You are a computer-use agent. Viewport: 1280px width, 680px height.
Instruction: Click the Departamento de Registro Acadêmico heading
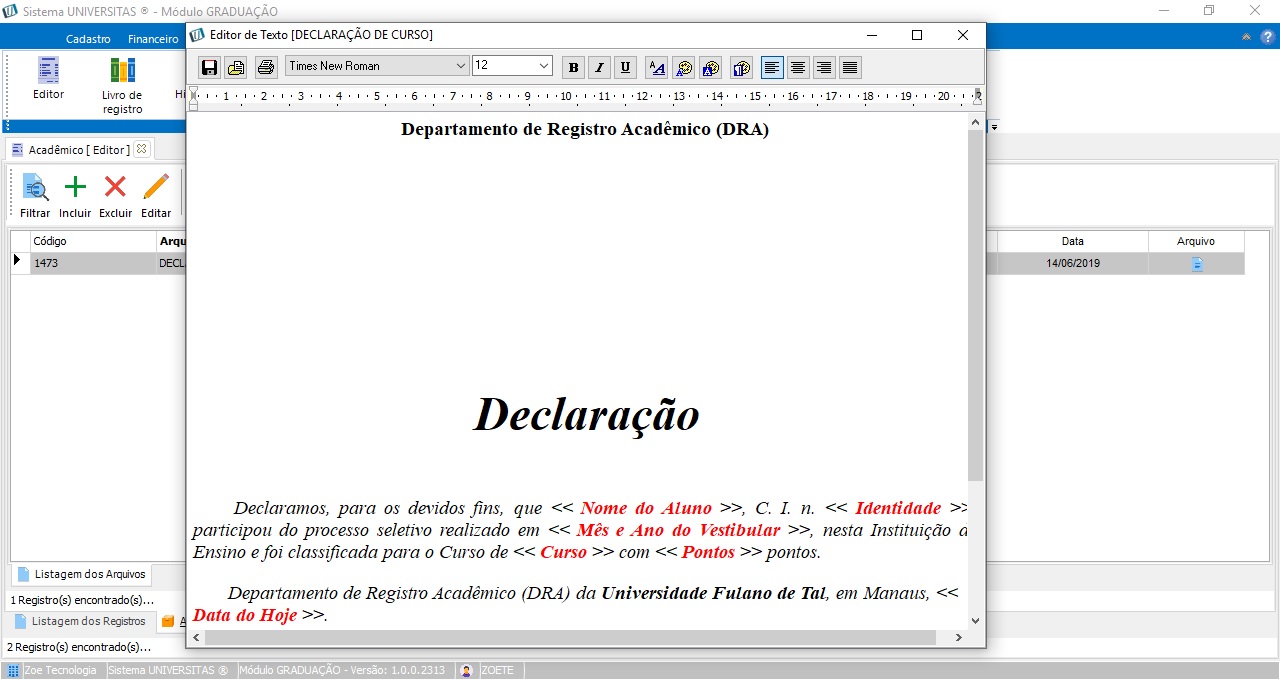click(x=585, y=129)
